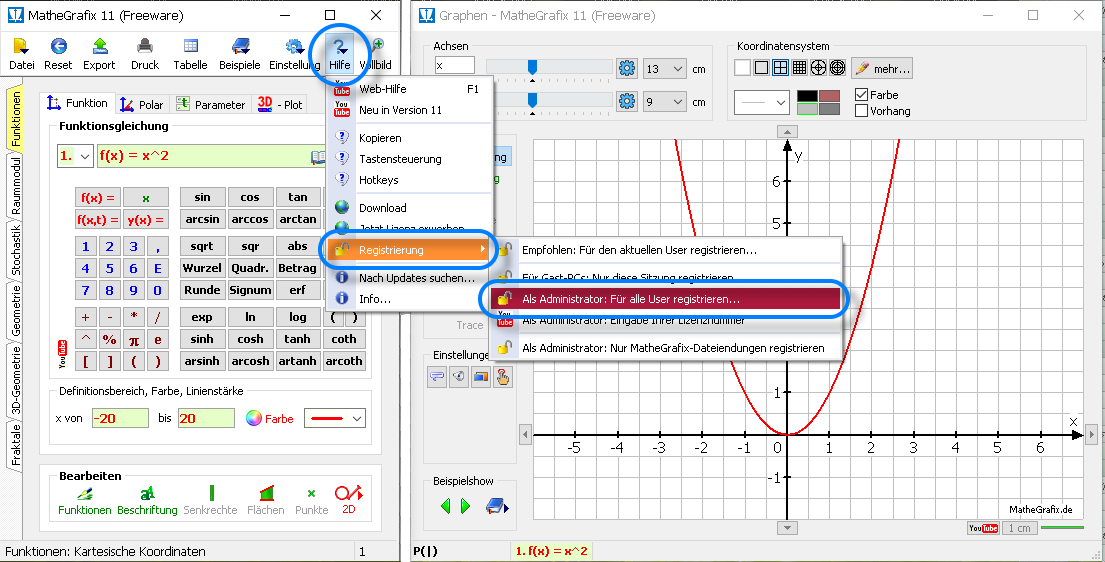Image resolution: width=1105 pixels, height=562 pixels.
Task: Select the four-quadrant coordinate style
Action: click(780, 68)
